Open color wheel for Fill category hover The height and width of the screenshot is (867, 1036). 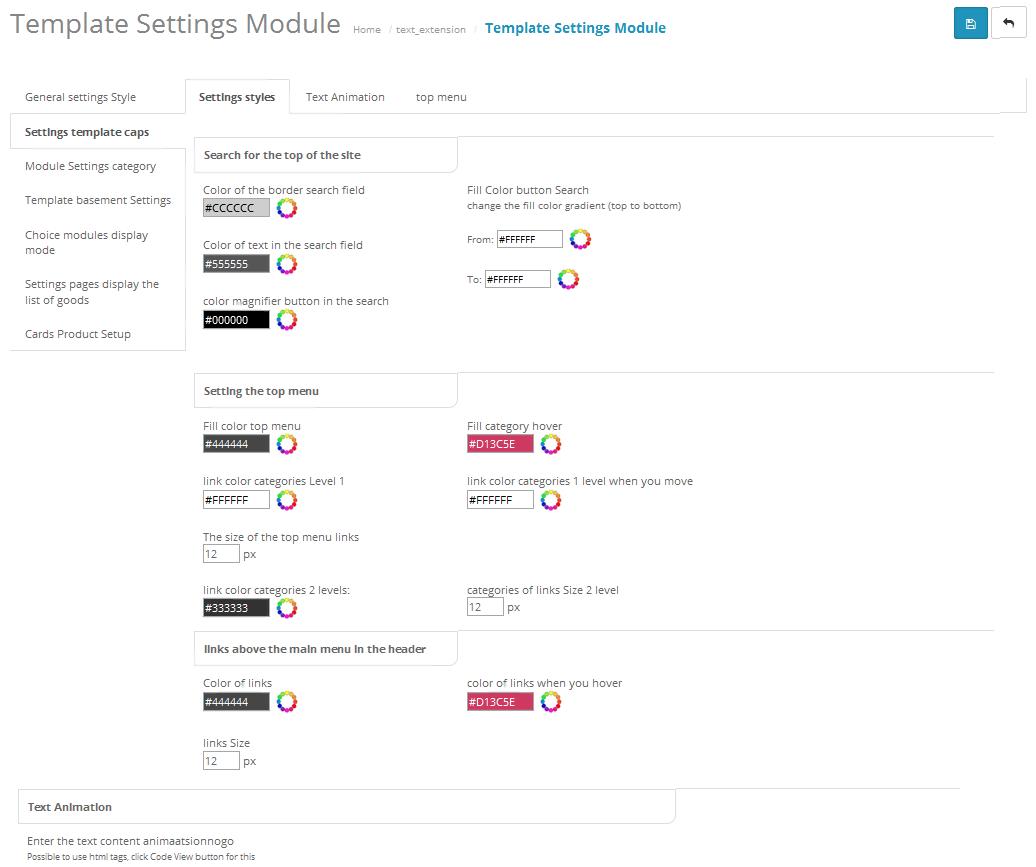pyautogui.click(x=551, y=444)
